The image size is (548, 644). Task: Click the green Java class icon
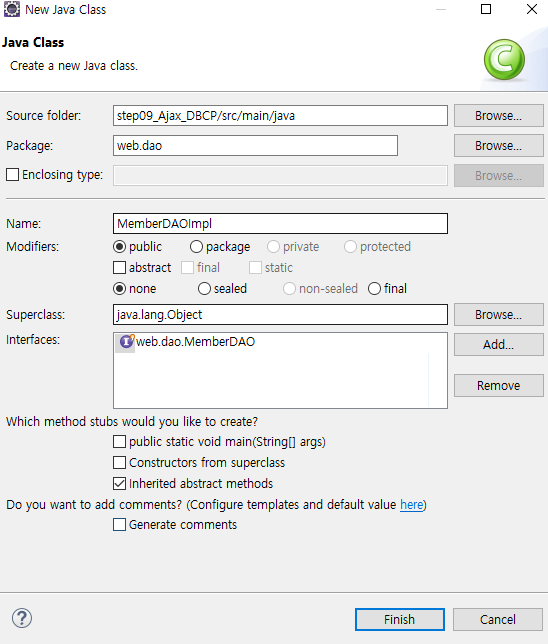coord(504,60)
